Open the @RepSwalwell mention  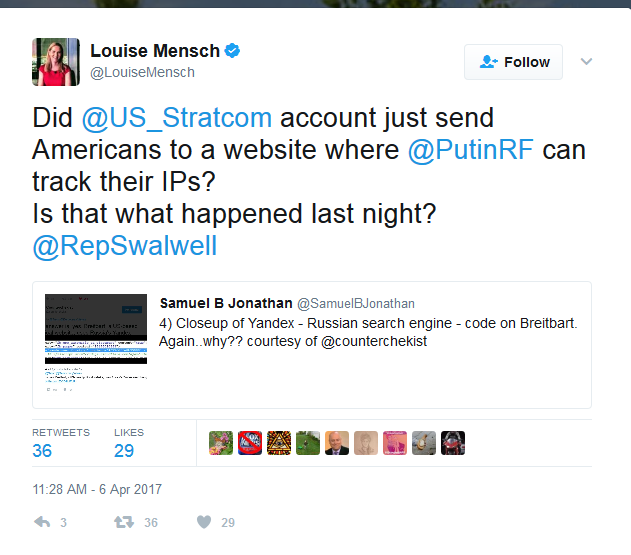125,246
